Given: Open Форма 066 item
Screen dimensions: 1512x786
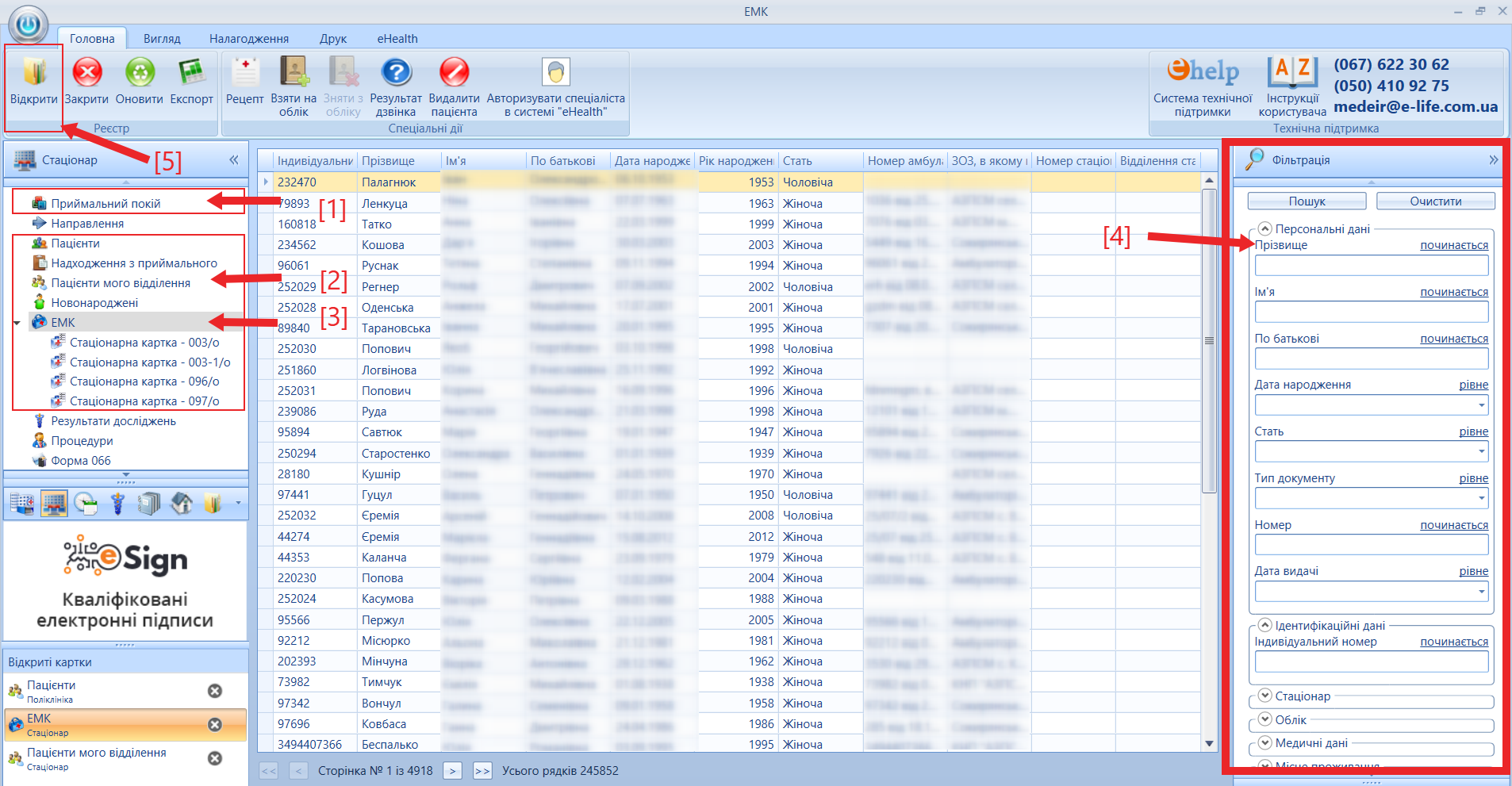Looking at the screenshot, I should click(x=81, y=461).
